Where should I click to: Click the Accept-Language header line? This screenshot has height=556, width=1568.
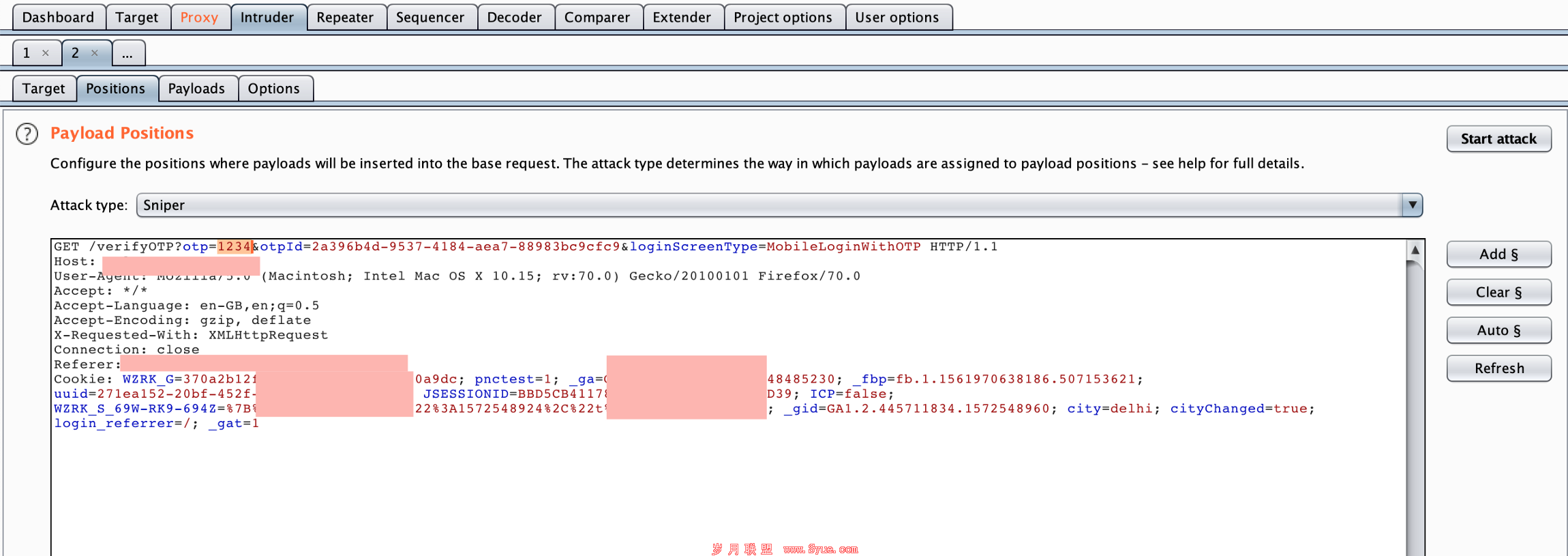point(187,306)
